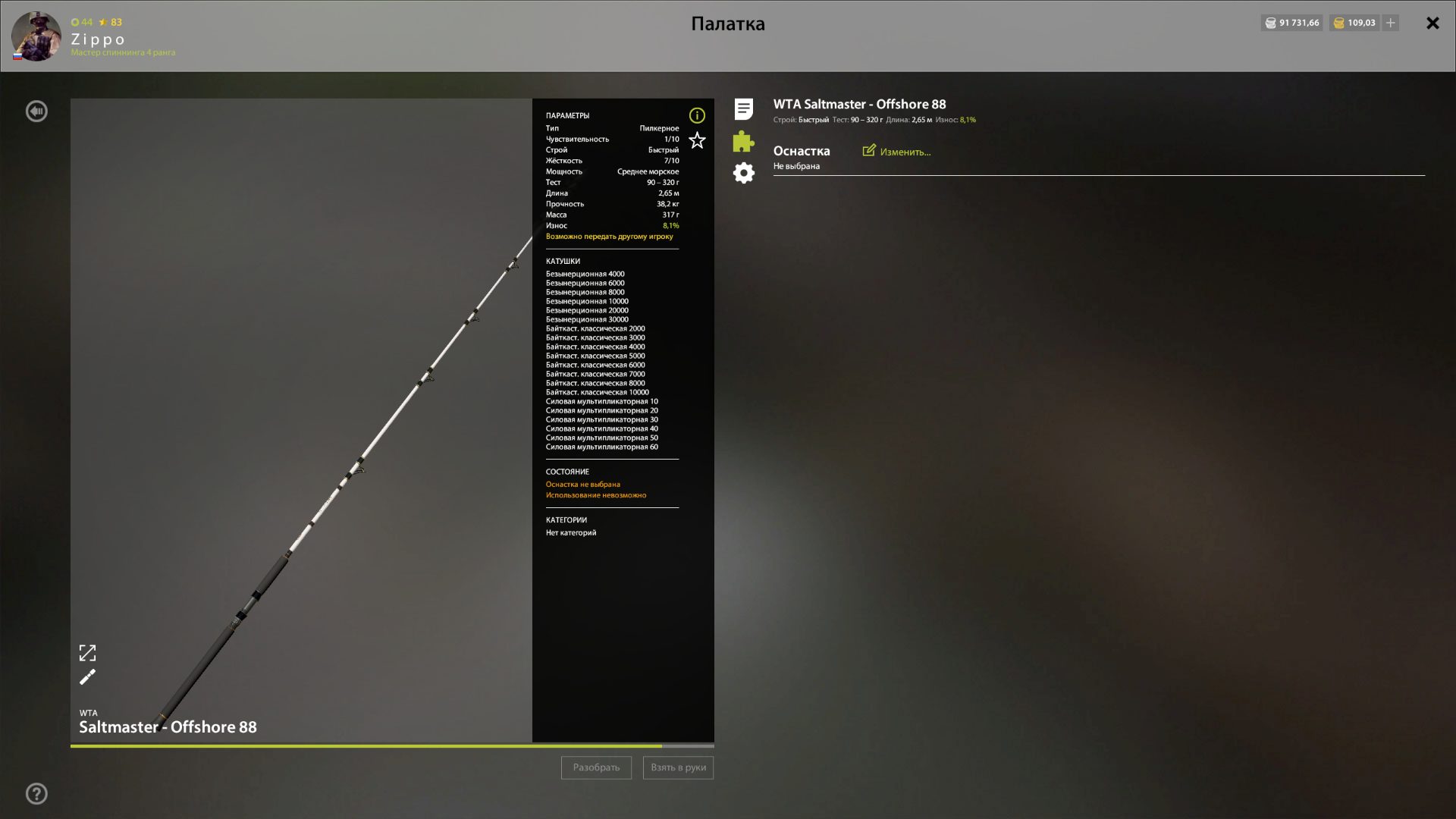Image resolution: width=1456 pixels, height=819 pixels.
Task: Click the Износ 8,1% value in parameters
Action: 670,226
